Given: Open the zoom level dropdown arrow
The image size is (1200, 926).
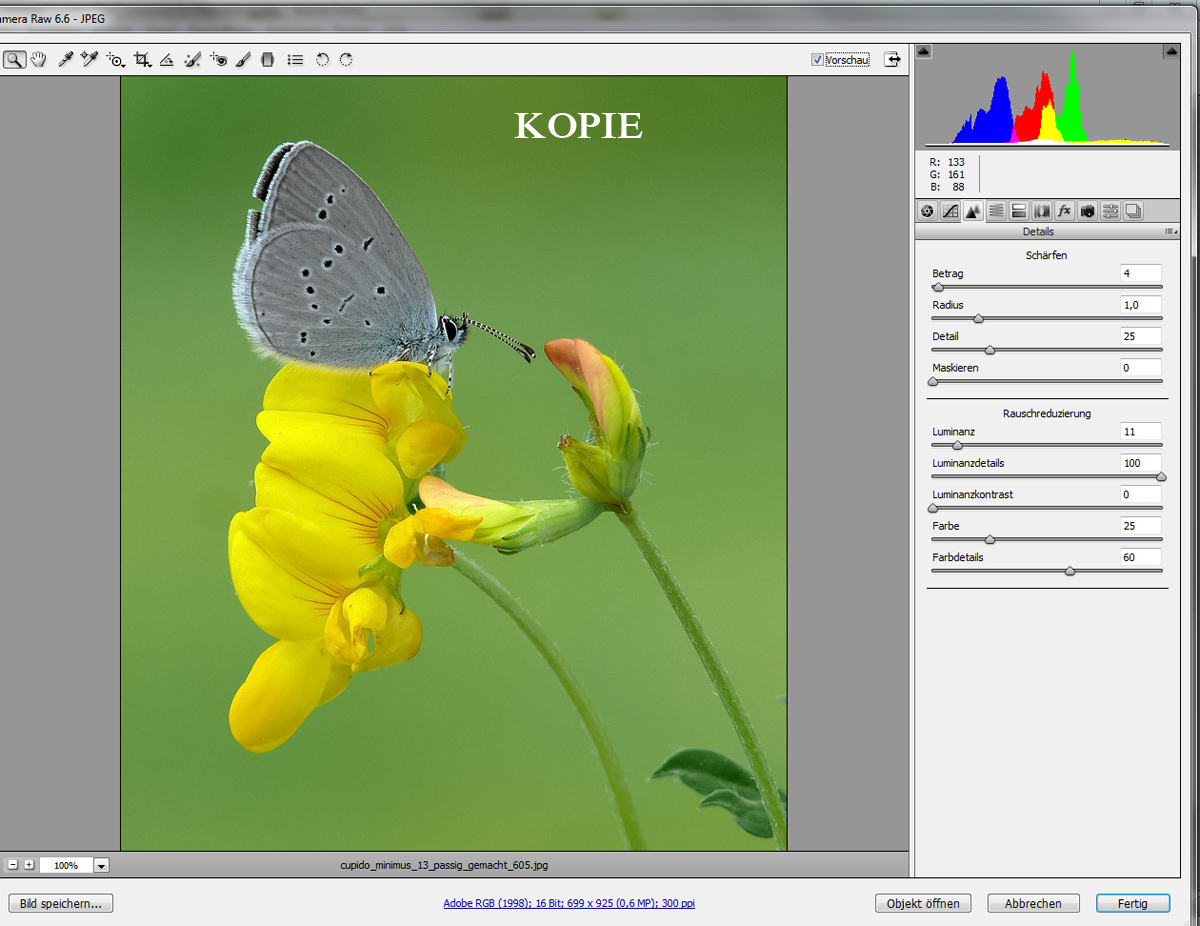Looking at the screenshot, I should (102, 865).
